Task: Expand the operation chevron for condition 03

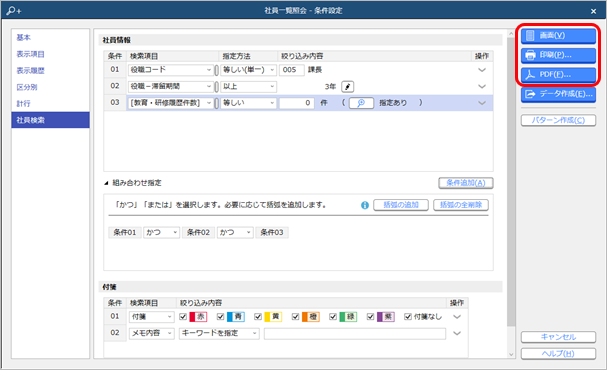Action: 482,103
